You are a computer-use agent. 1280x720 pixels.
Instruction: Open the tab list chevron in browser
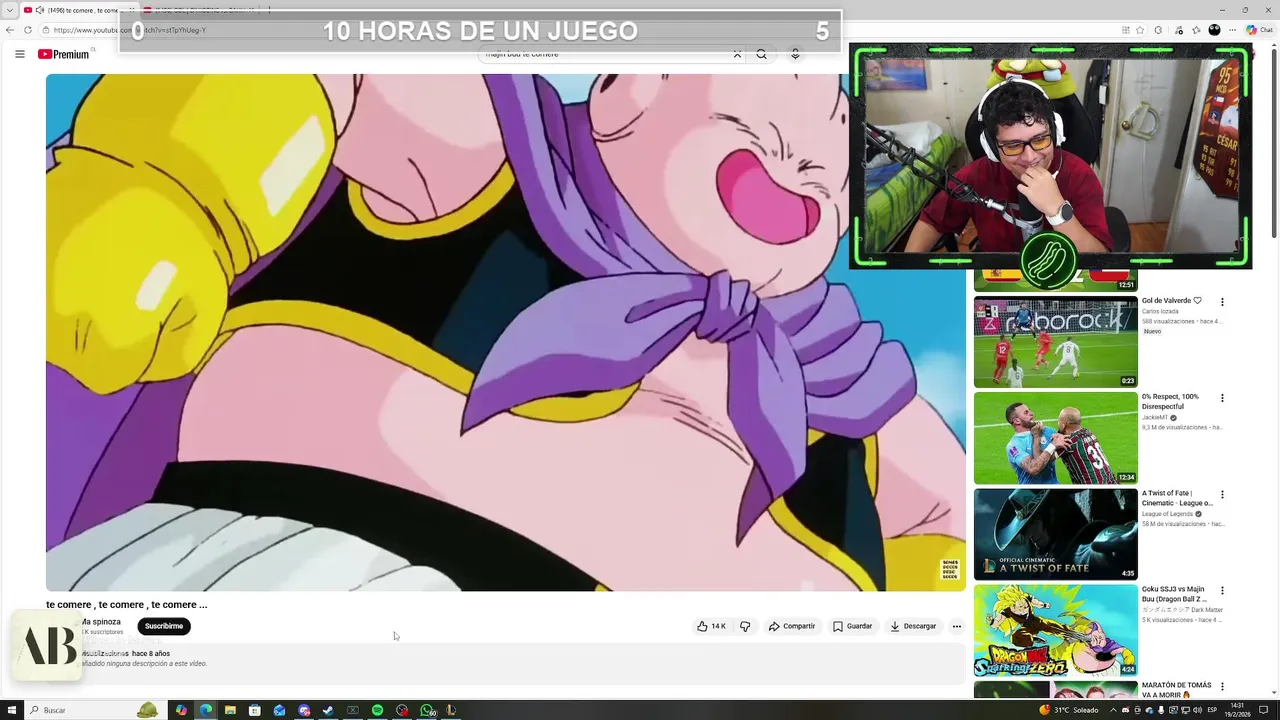[9, 10]
